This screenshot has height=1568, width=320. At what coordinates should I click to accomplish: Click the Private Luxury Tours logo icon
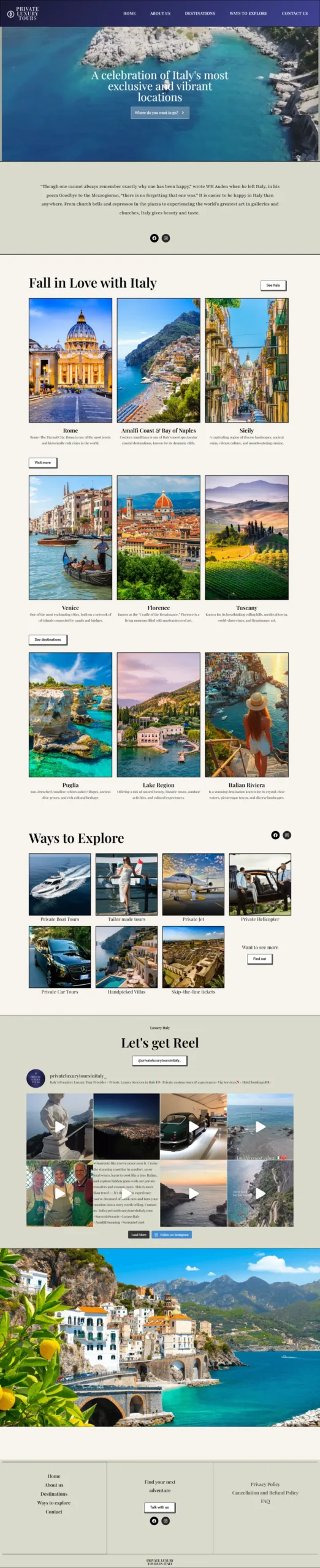[10, 13]
